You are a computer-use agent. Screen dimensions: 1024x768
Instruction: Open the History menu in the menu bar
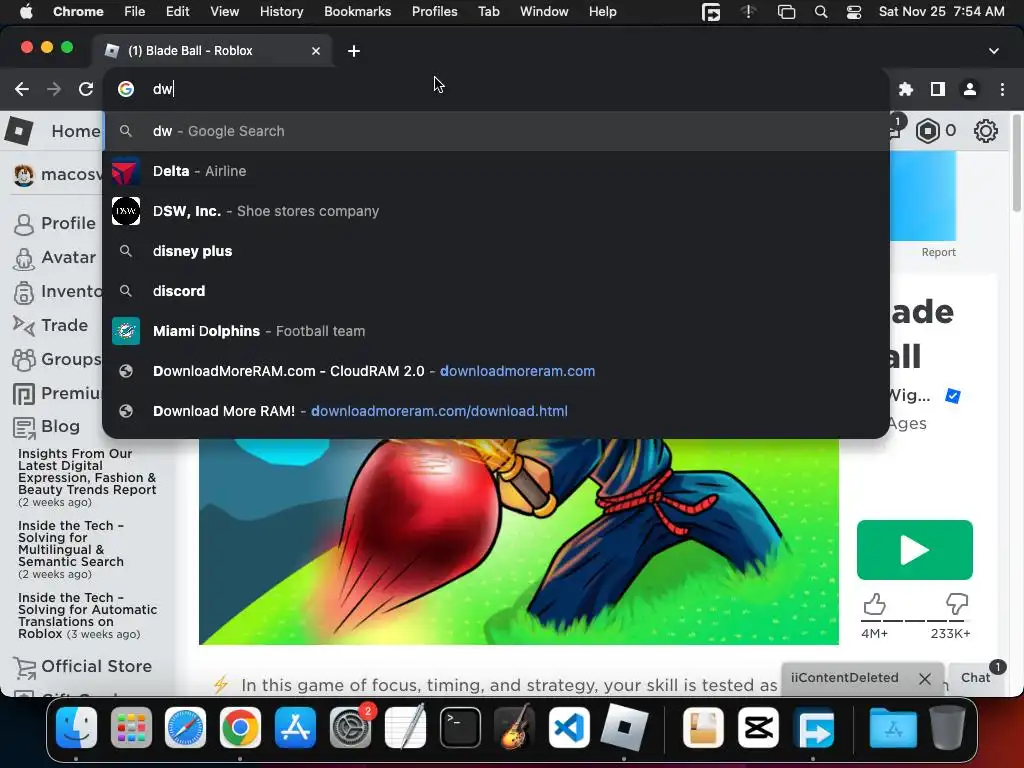(281, 12)
